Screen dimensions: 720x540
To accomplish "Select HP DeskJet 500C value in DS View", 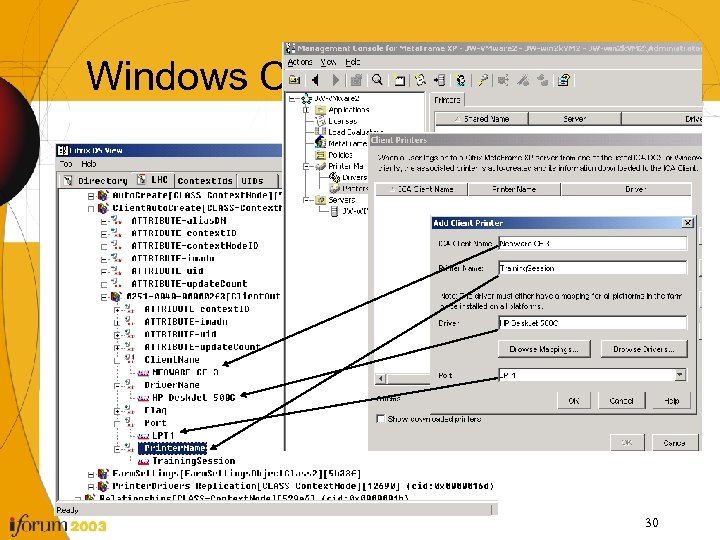I will (193, 398).
